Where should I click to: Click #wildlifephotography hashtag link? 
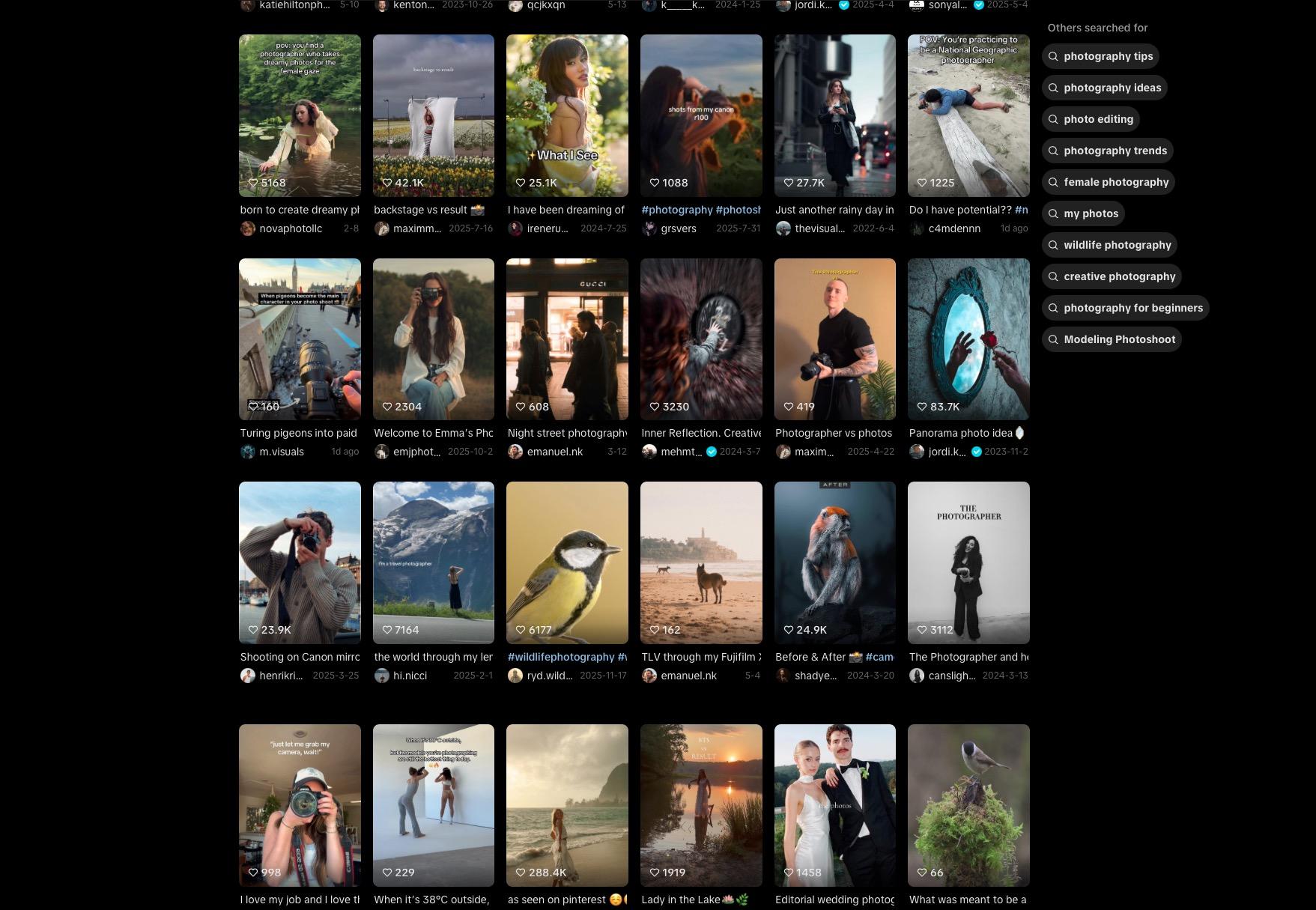[561, 657]
